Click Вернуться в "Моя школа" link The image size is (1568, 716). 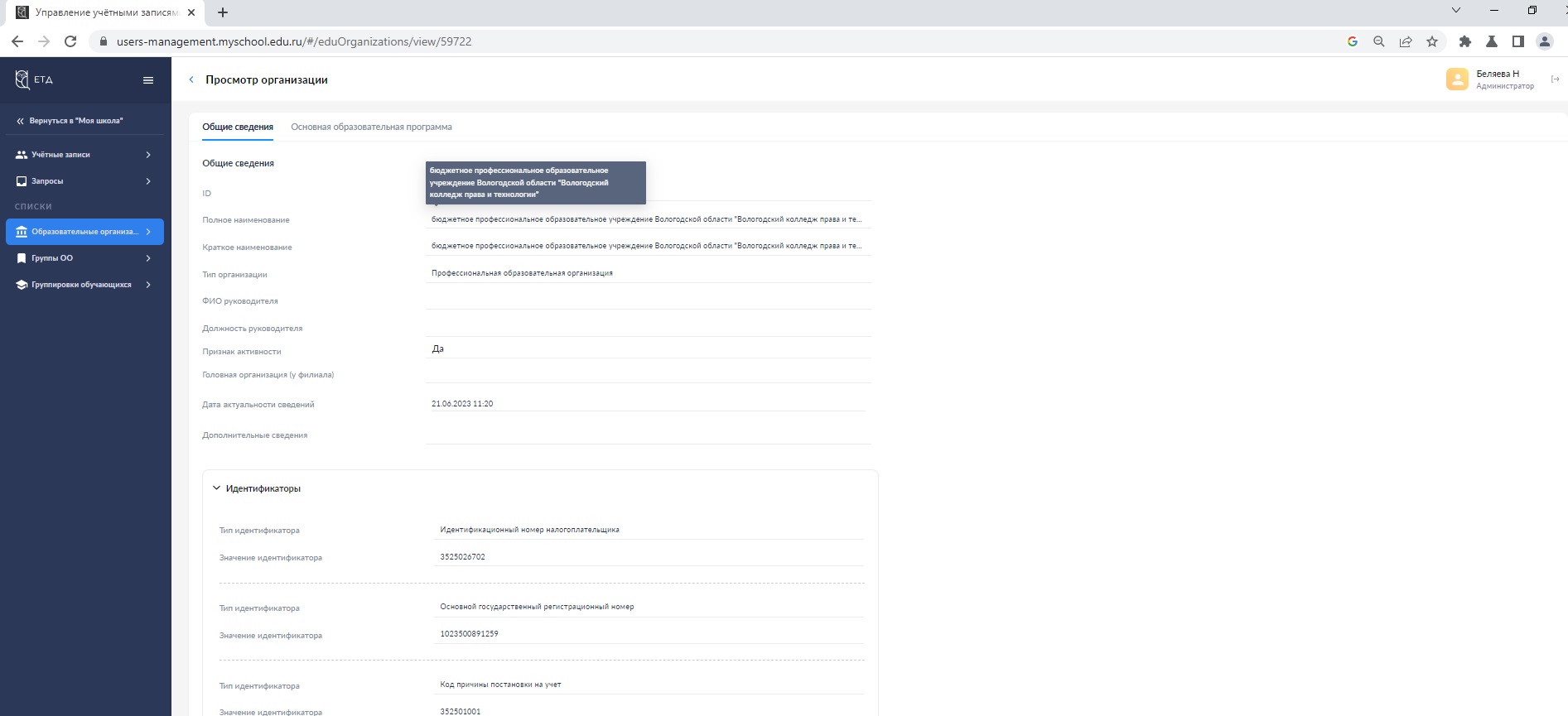(x=75, y=121)
